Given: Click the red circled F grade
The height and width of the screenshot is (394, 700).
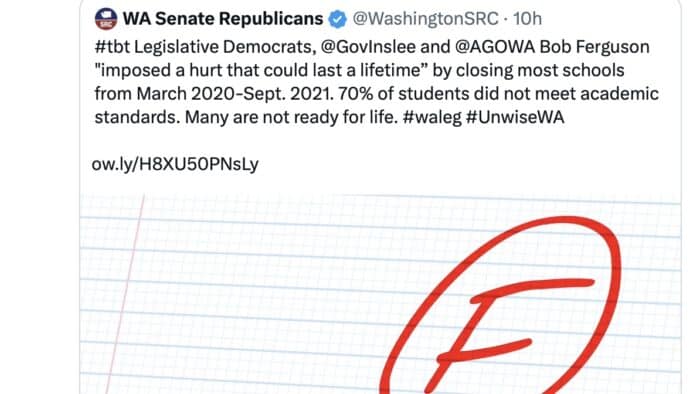Looking at the screenshot, I should pos(502,306).
